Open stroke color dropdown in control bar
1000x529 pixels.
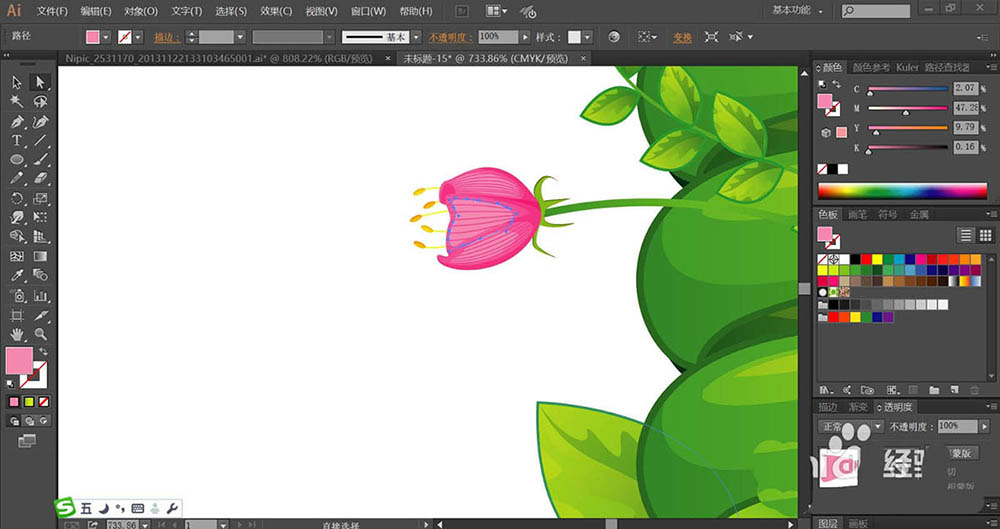click(x=138, y=37)
